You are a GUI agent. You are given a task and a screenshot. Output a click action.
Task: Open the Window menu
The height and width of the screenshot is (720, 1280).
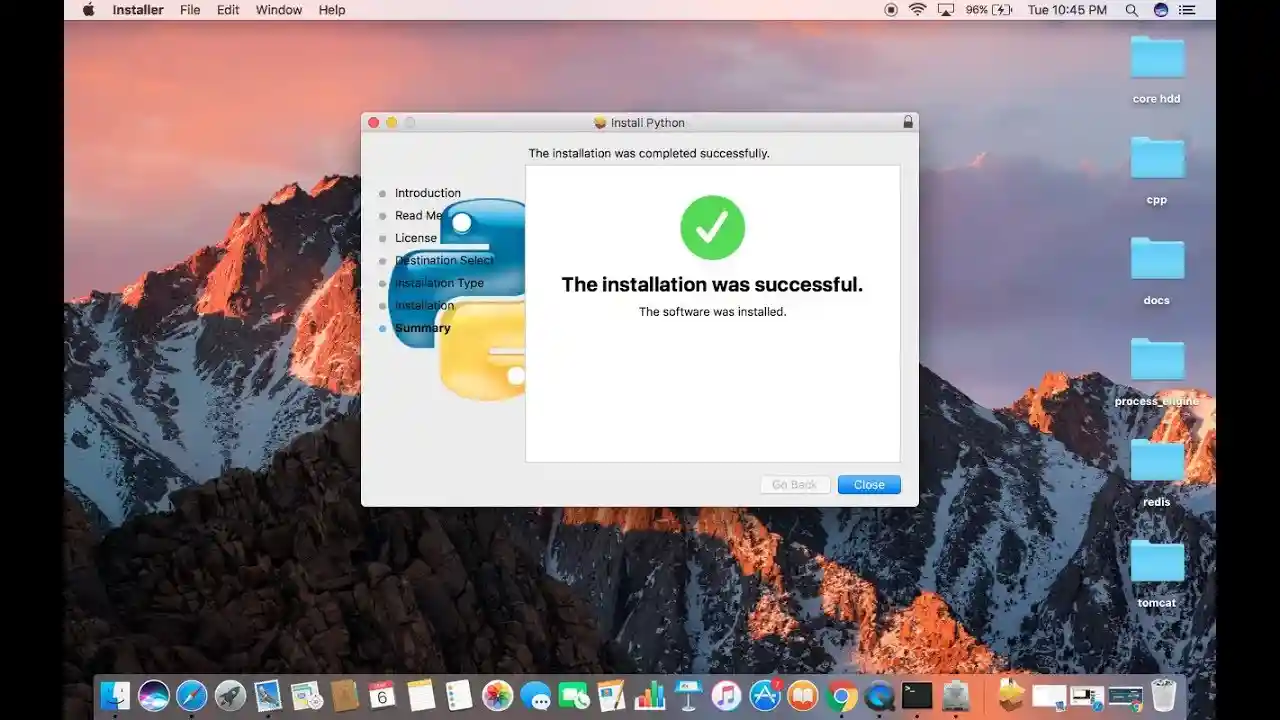[279, 10]
